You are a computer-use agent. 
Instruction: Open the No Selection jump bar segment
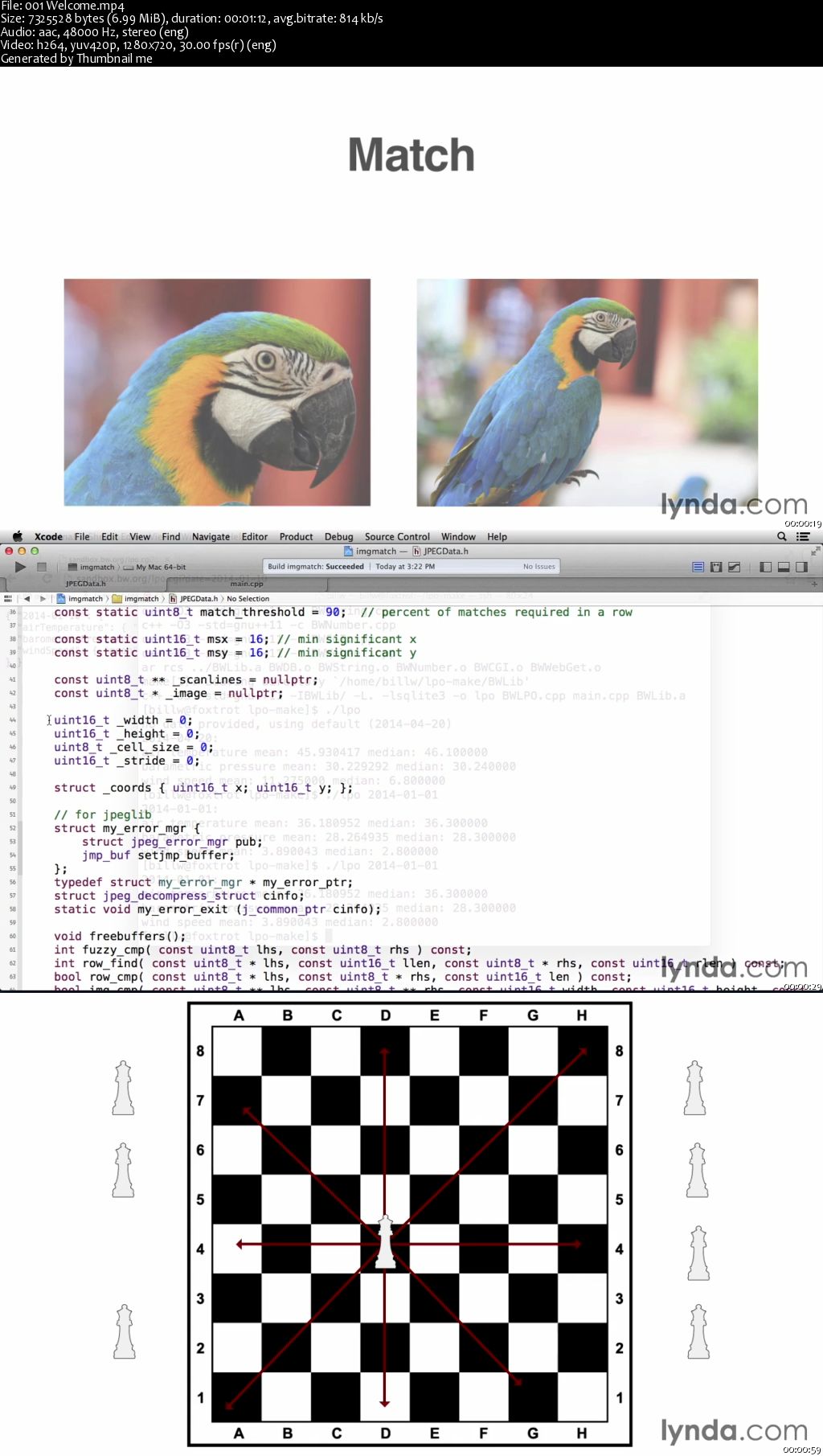(248, 598)
